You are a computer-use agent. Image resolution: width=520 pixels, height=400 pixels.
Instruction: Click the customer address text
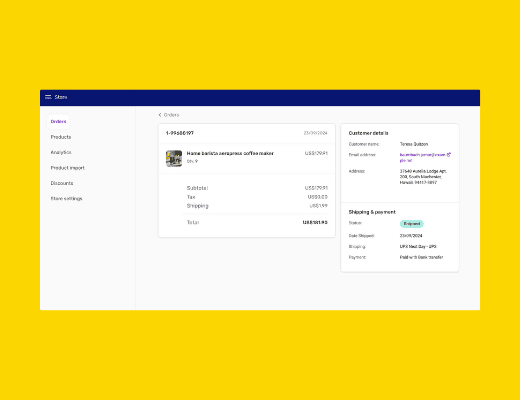coord(423,177)
